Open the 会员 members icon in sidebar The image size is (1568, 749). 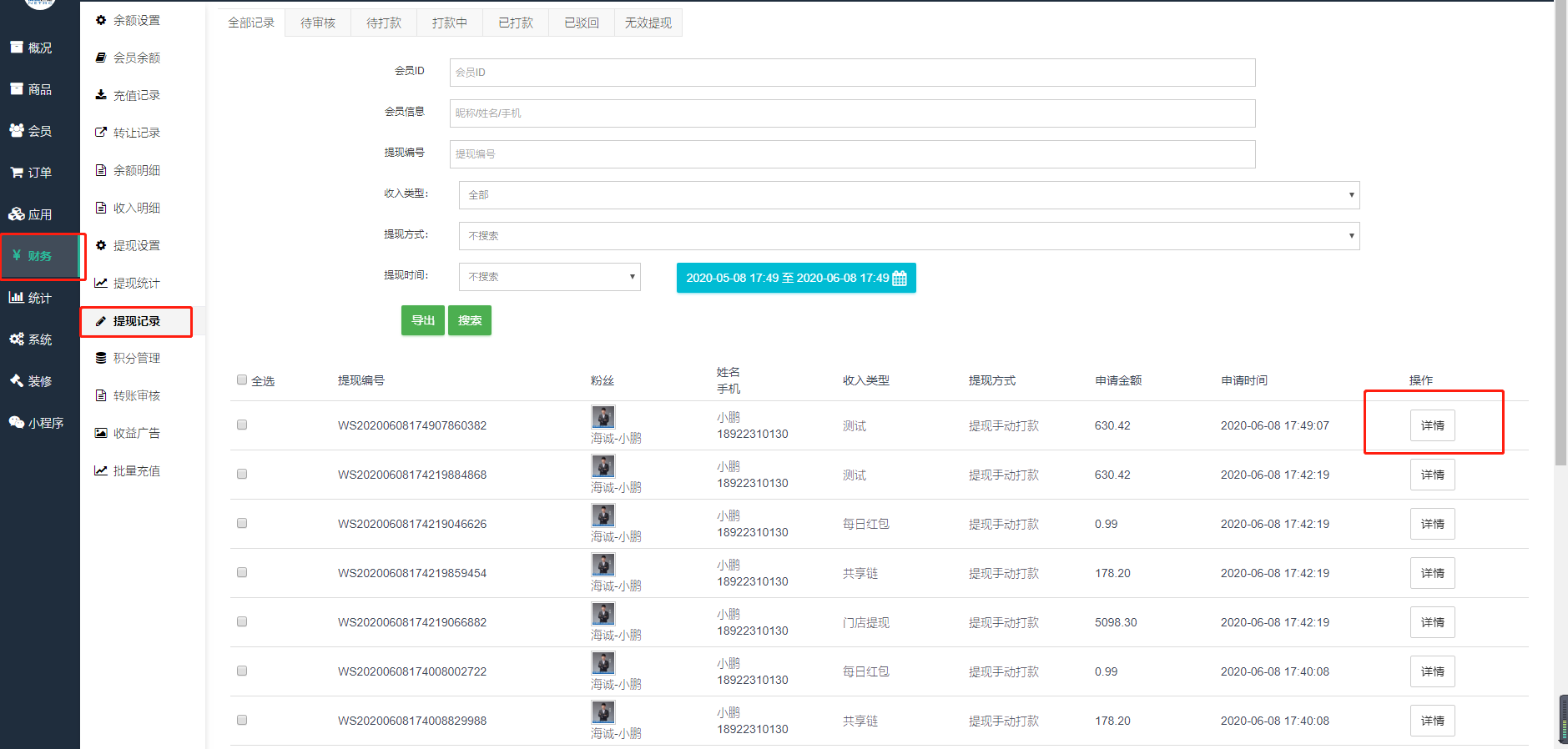(17, 130)
